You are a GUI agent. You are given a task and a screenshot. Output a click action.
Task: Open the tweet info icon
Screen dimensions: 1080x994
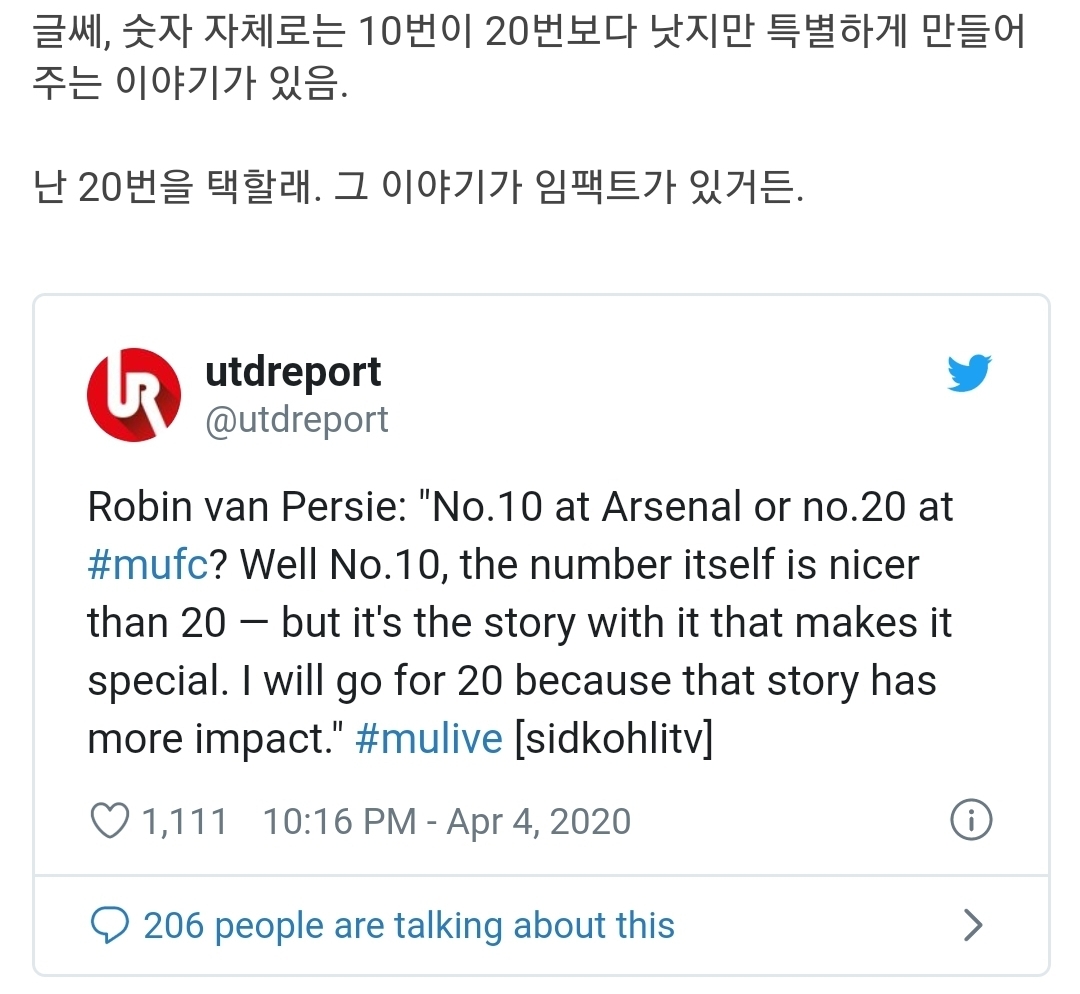969,821
